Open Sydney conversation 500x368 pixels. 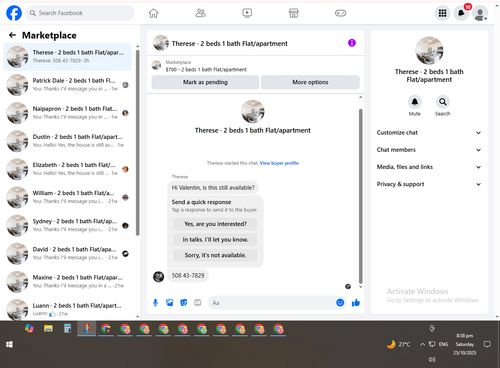[x=68, y=225]
